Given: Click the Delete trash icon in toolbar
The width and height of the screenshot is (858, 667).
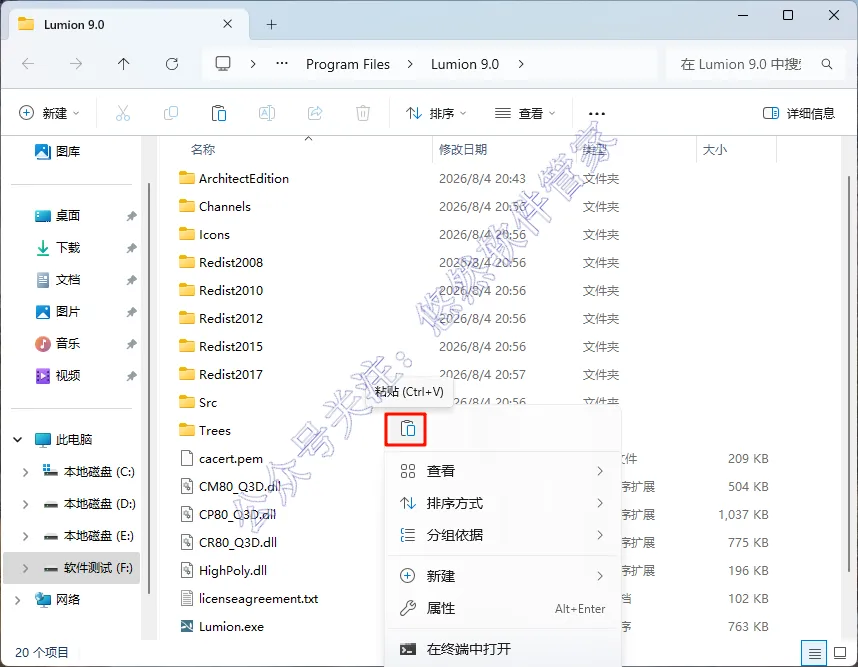Looking at the screenshot, I should (363, 113).
